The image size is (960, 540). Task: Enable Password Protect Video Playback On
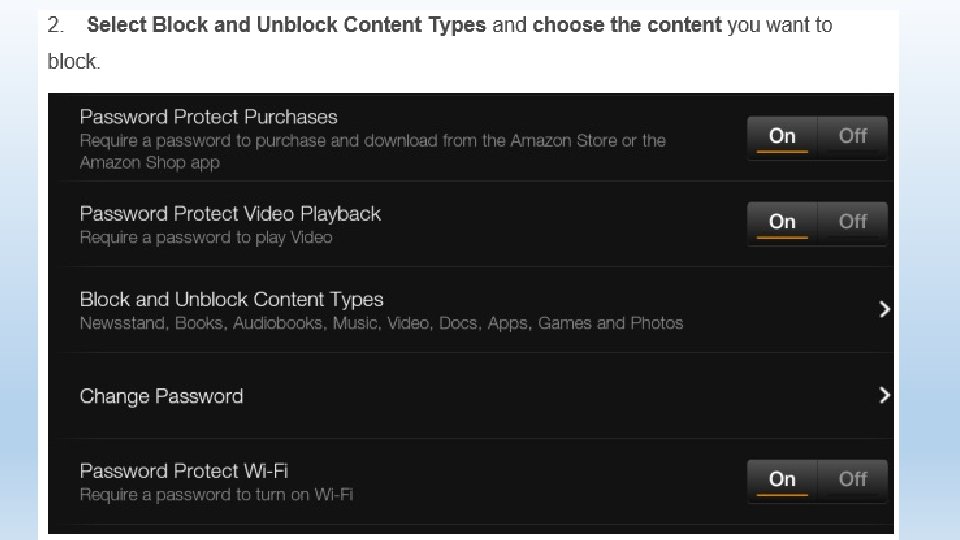tap(782, 222)
